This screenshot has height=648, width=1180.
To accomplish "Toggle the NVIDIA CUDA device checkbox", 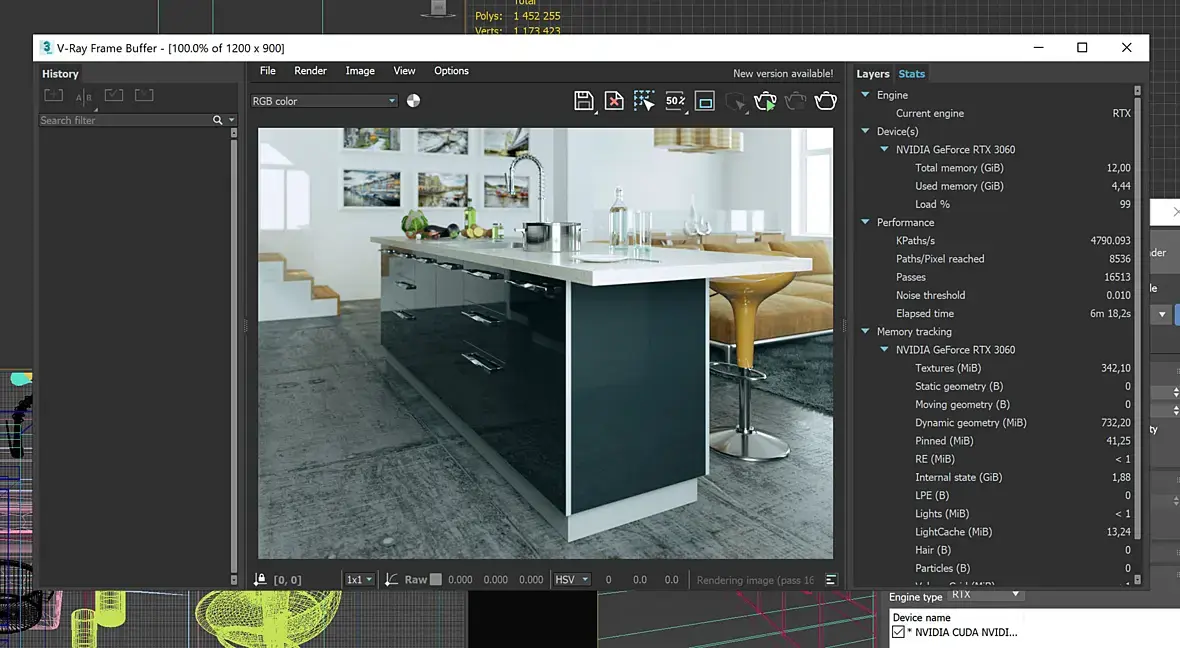I will [898, 632].
